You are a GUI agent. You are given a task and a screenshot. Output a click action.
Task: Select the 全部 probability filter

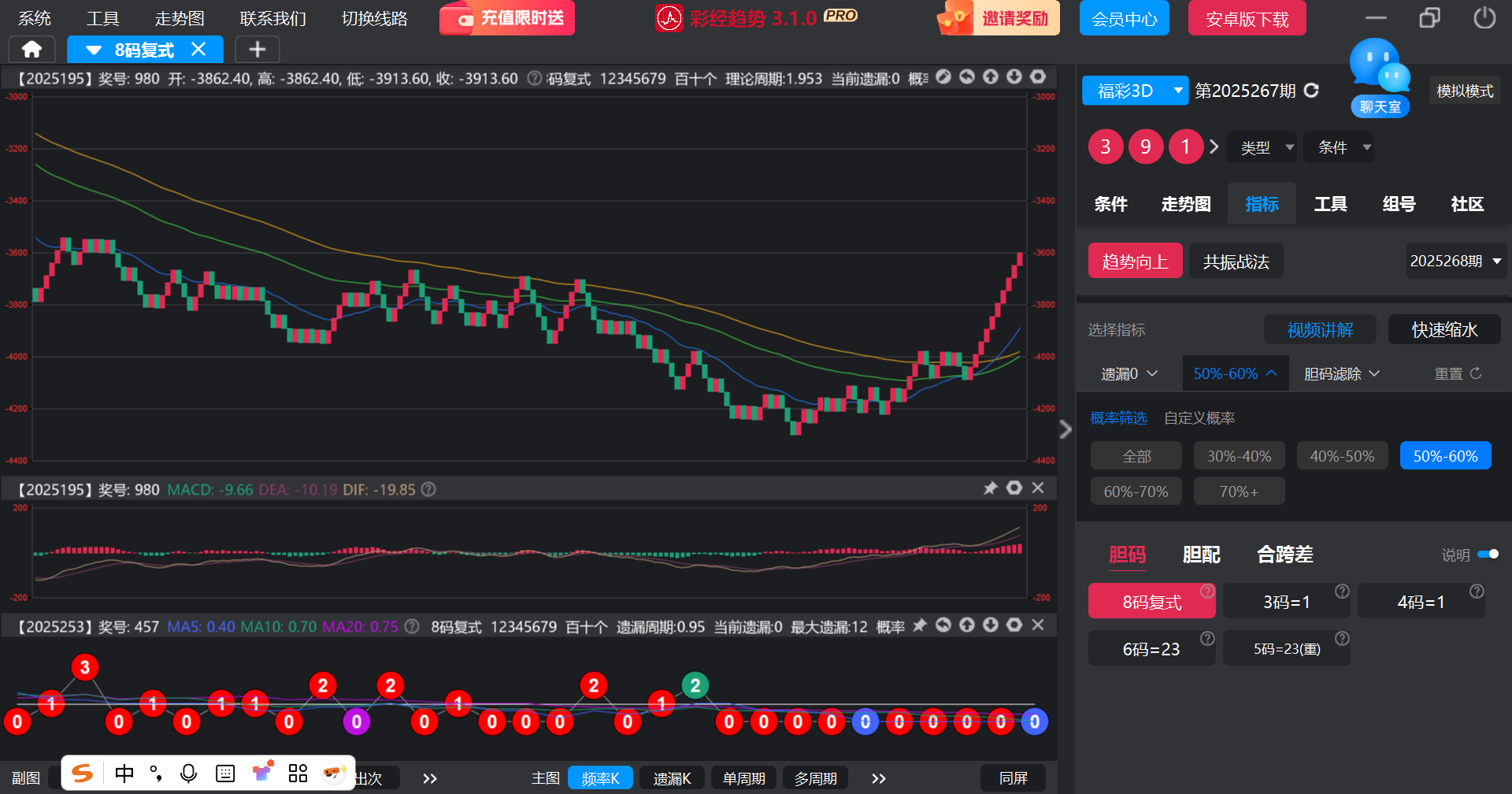pos(1136,456)
